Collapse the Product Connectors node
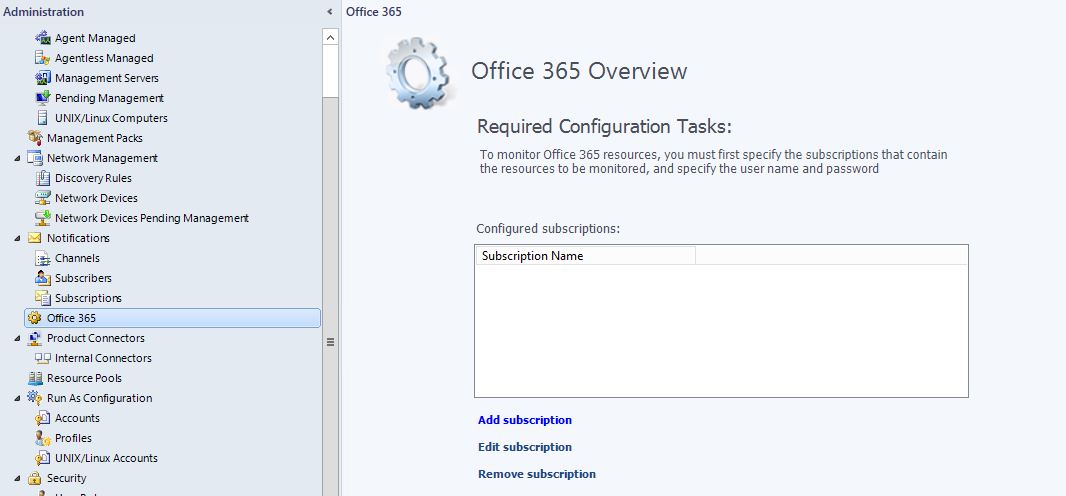The height and width of the screenshot is (496, 1066). click(17, 338)
